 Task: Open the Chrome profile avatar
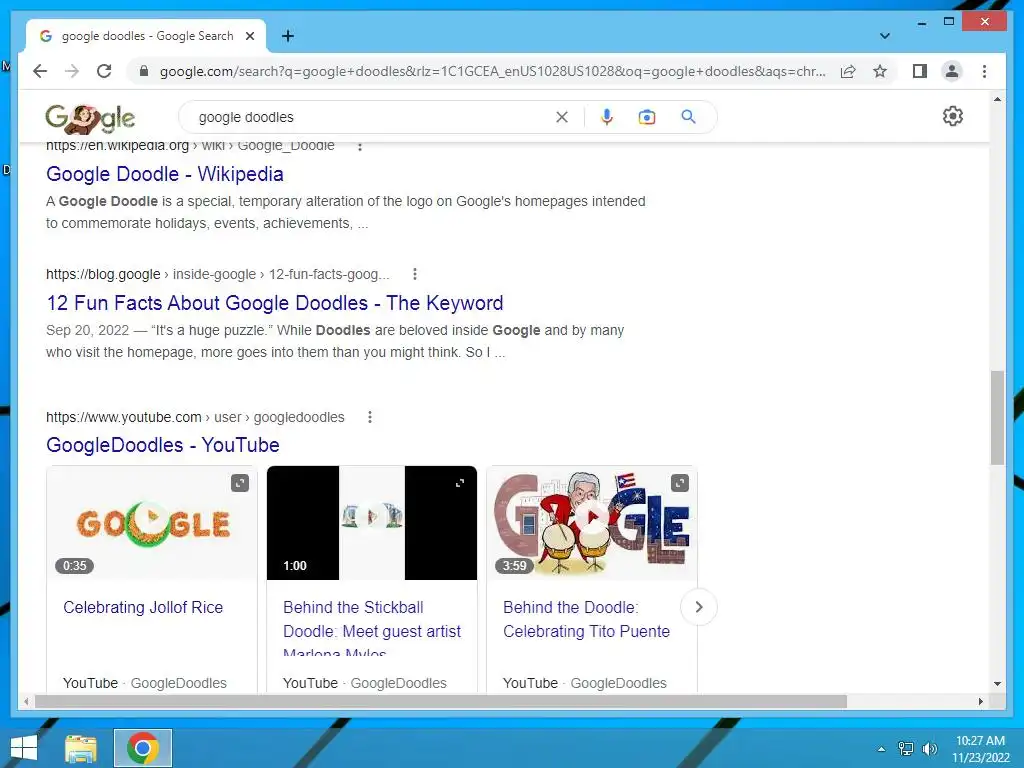pos(952,71)
